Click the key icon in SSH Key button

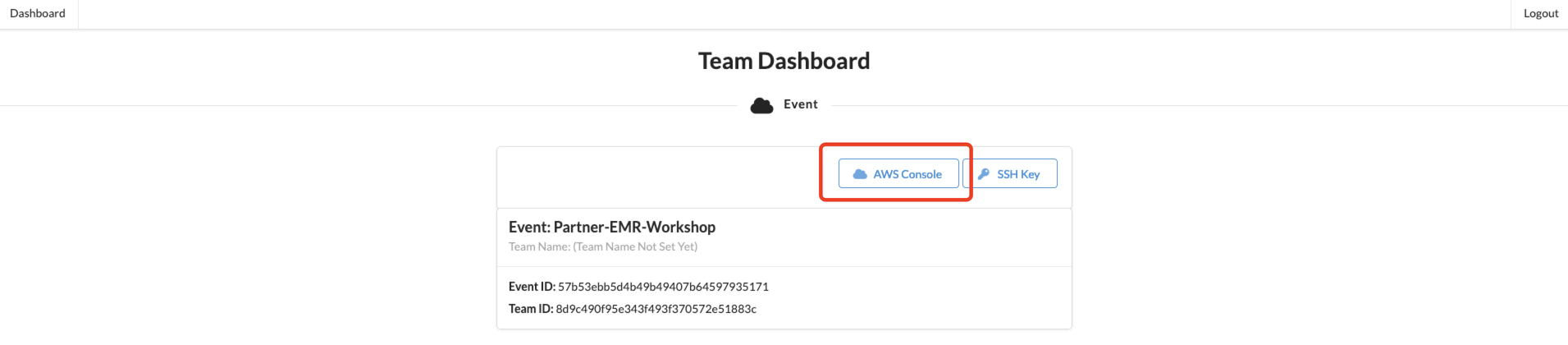tap(983, 174)
